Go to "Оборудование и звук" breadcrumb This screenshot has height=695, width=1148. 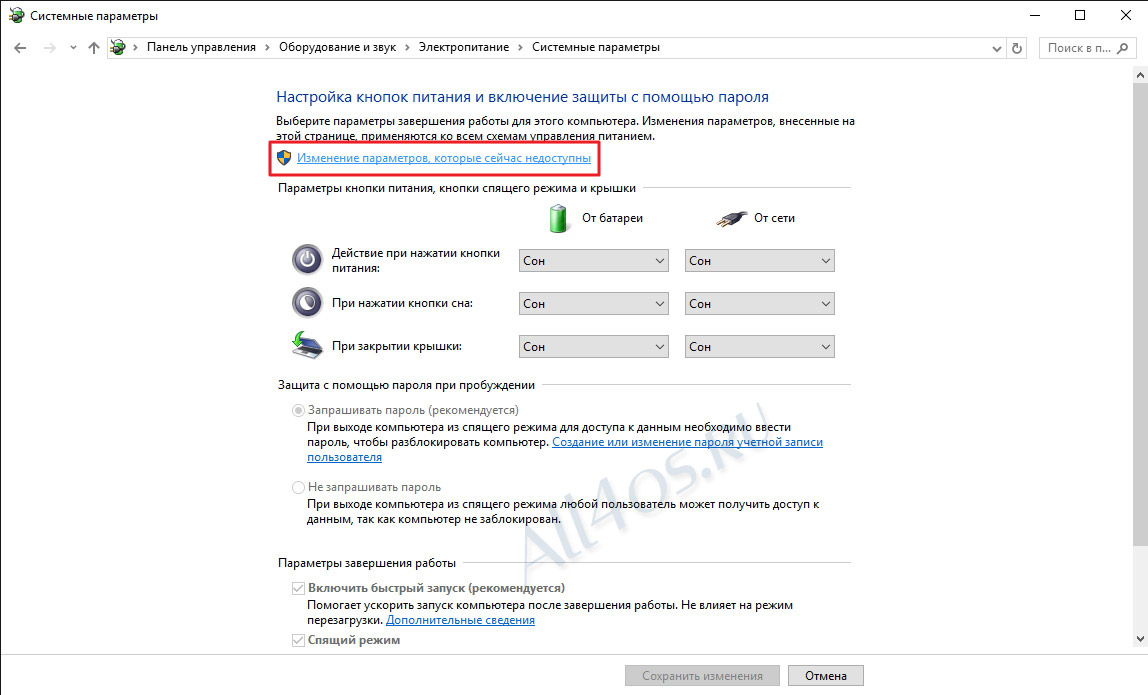337,47
